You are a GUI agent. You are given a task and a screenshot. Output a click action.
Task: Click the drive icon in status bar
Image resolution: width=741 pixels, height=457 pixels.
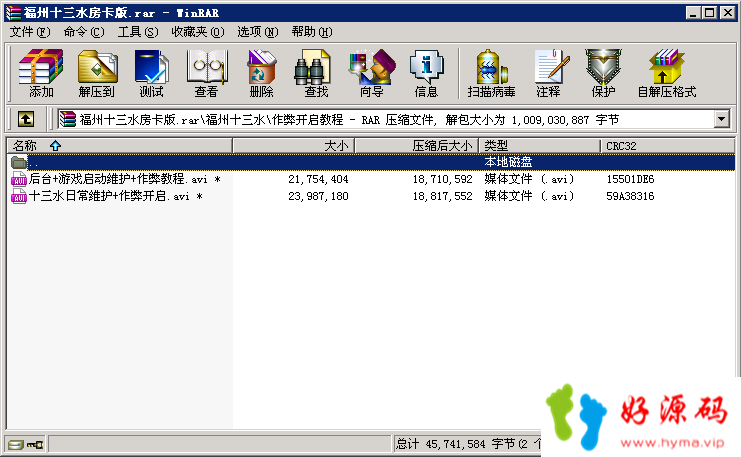[x=16, y=445]
